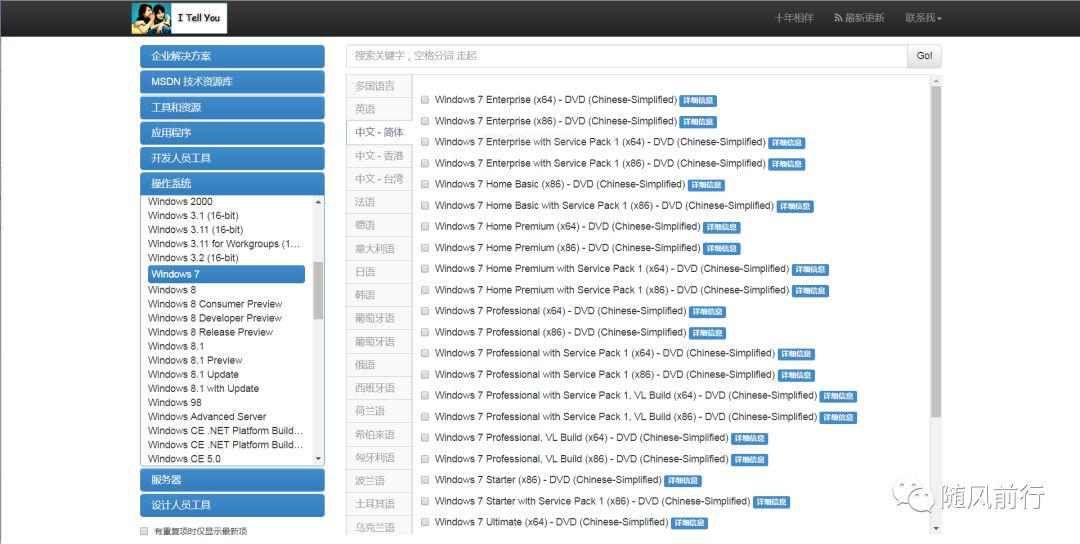The height and width of the screenshot is (544, 1080).
Task: Open 详细信息 for Enterprise with SP1 (x64)
Action: click(787, 143)
